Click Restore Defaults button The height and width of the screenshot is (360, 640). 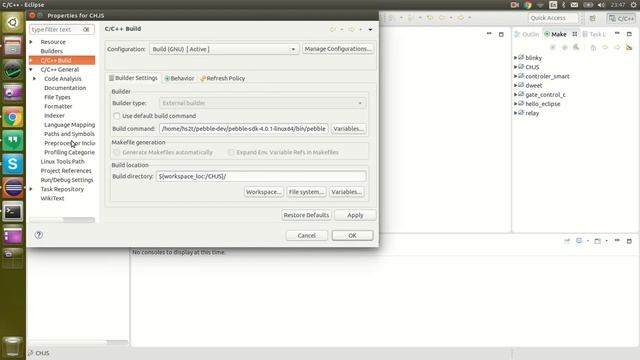[x=306, y=215]
